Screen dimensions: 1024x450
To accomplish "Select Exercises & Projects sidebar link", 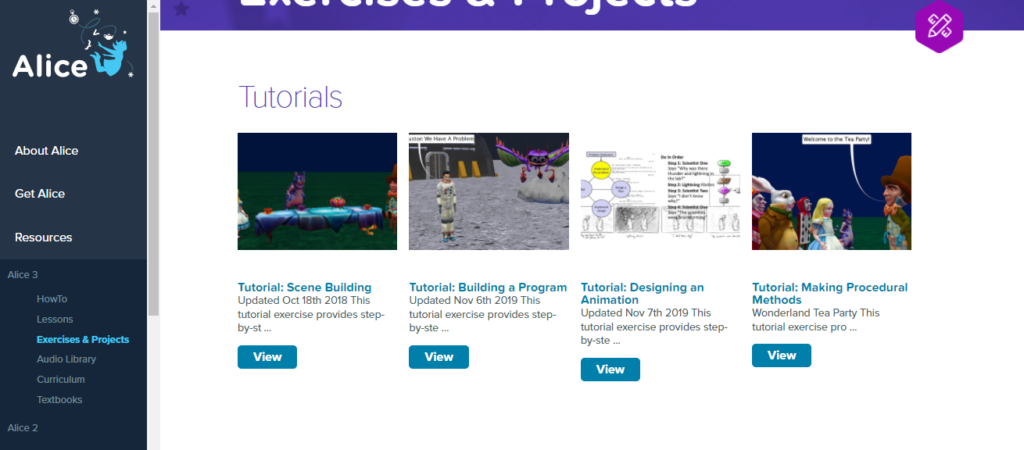I will pyautogui.click(x=83, y=340).
